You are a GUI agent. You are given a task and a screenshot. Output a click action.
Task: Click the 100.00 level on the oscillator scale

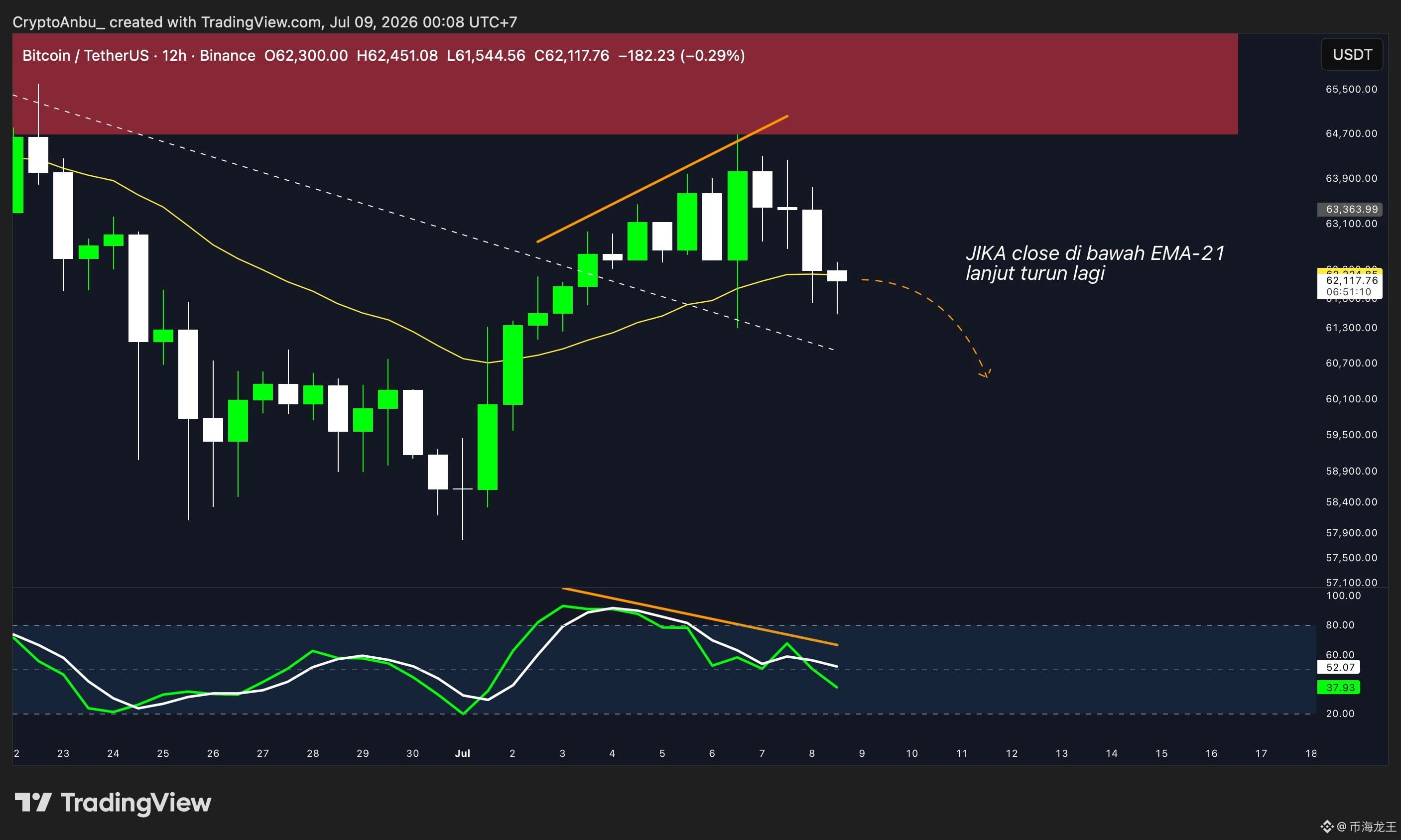pyautogui.click(x=1343, y=596)
